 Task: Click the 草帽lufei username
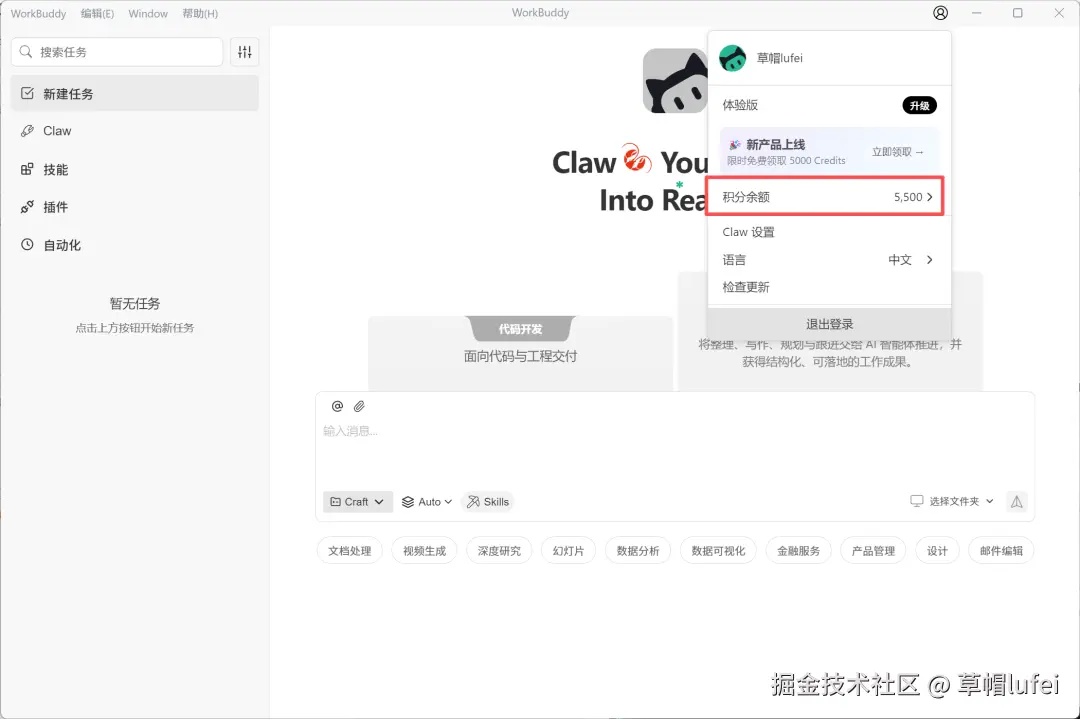pos(780,59)
